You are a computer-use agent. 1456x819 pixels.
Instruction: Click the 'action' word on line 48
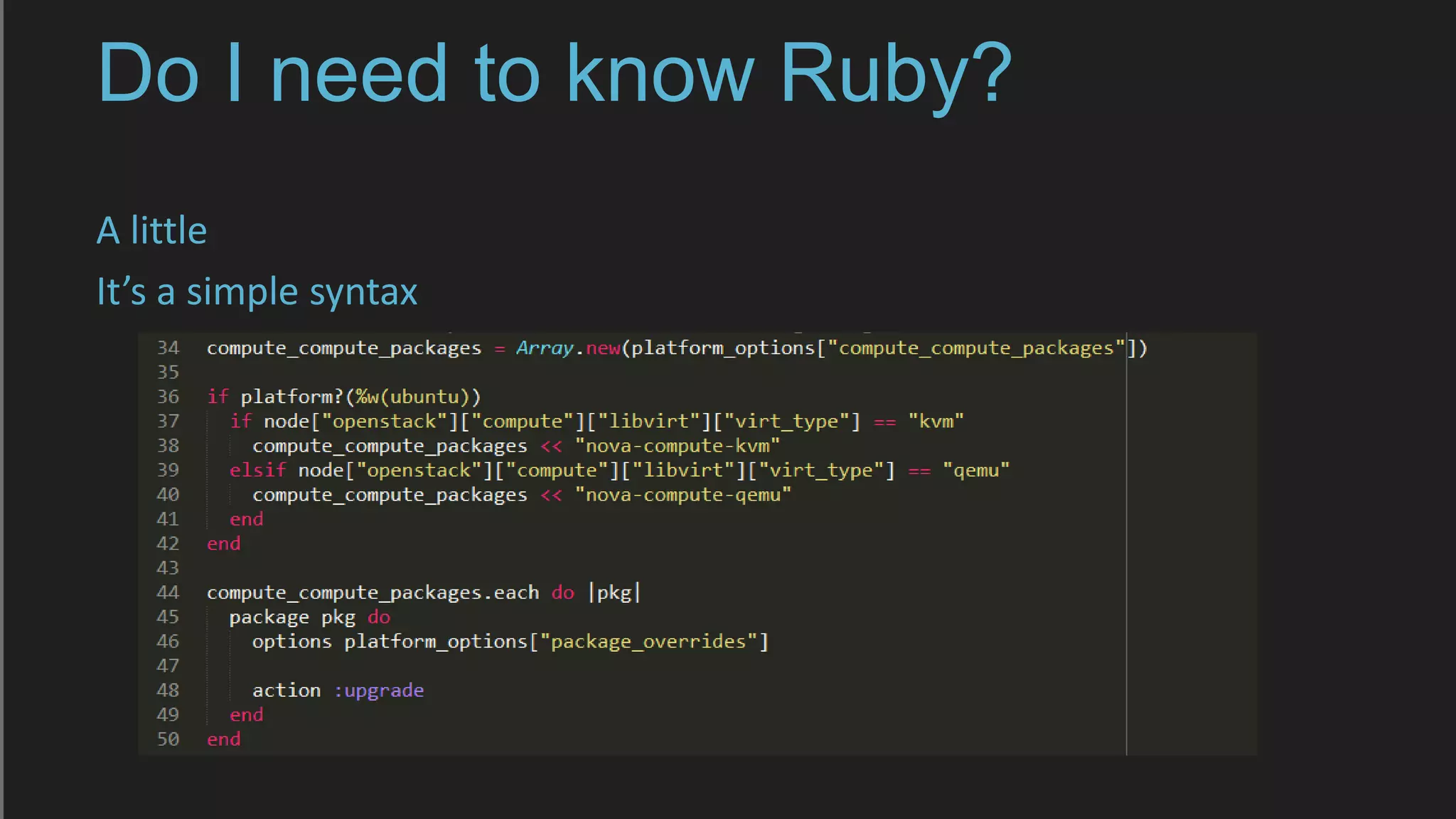[x=287, y=690]
